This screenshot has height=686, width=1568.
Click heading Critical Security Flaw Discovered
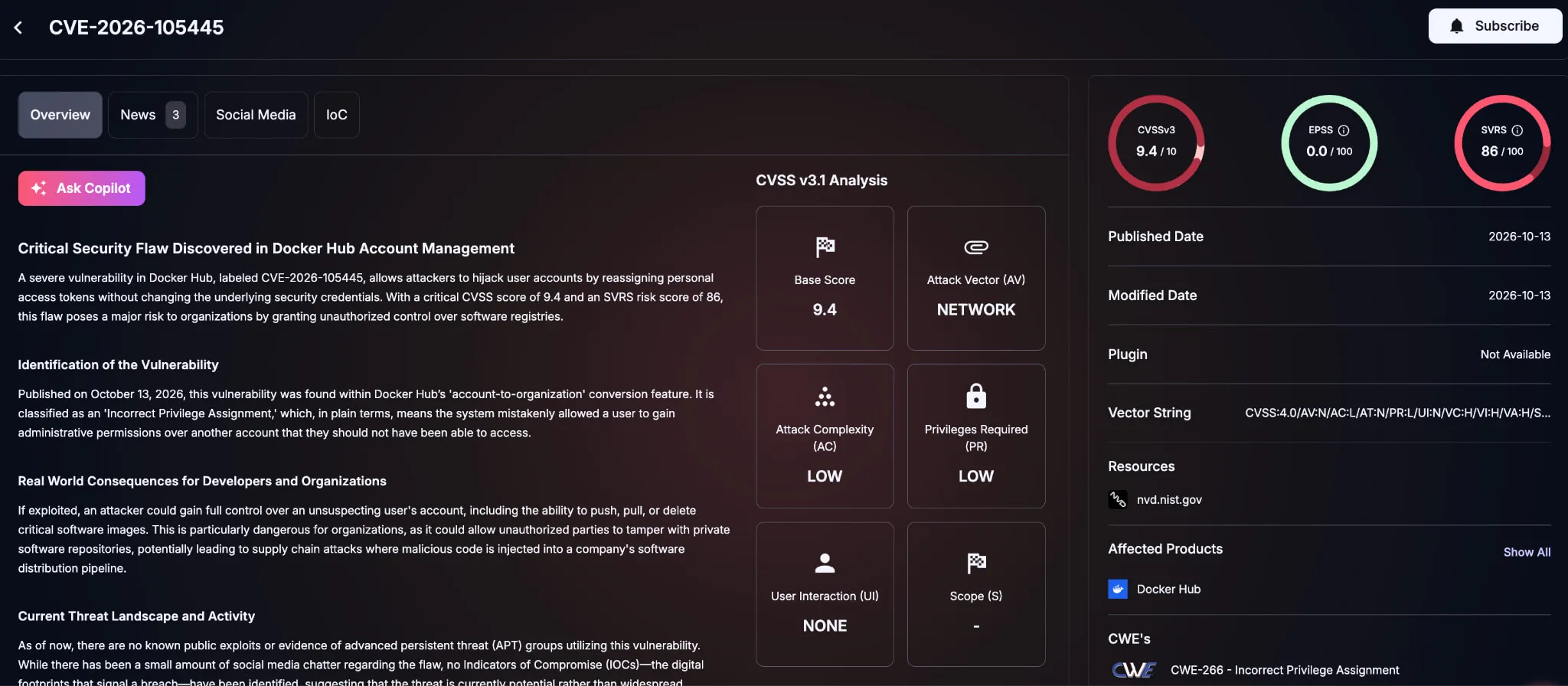coord(266,248)
